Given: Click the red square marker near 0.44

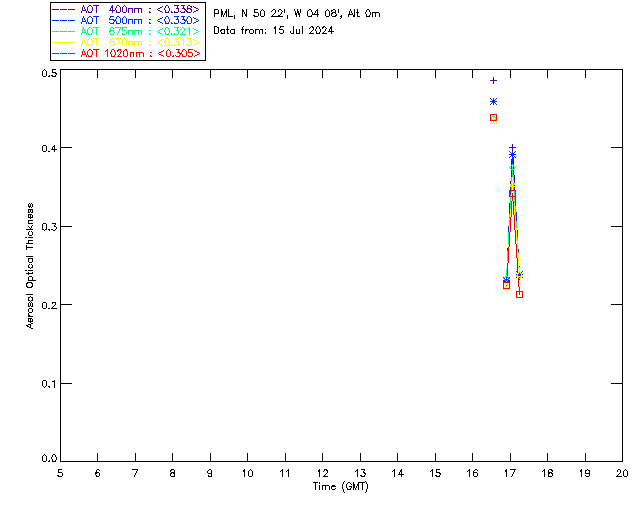Looking at the screenshot, I should pos(493,118).
